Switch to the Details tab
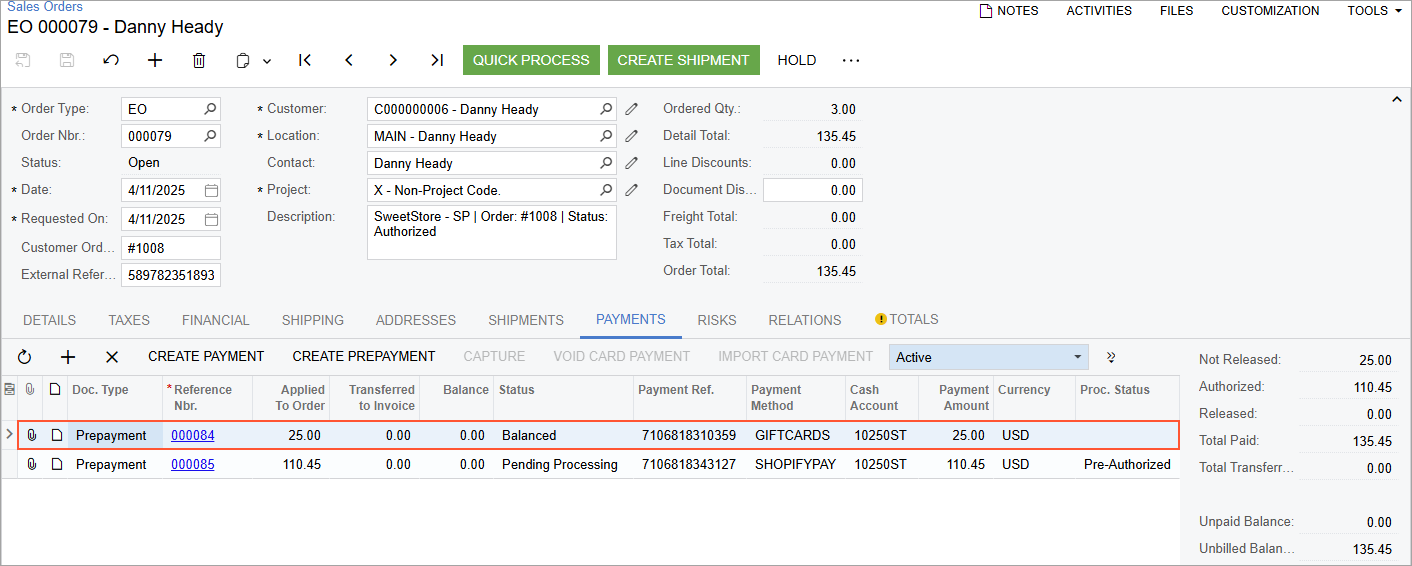1412x566 pixels. (50, 320)
